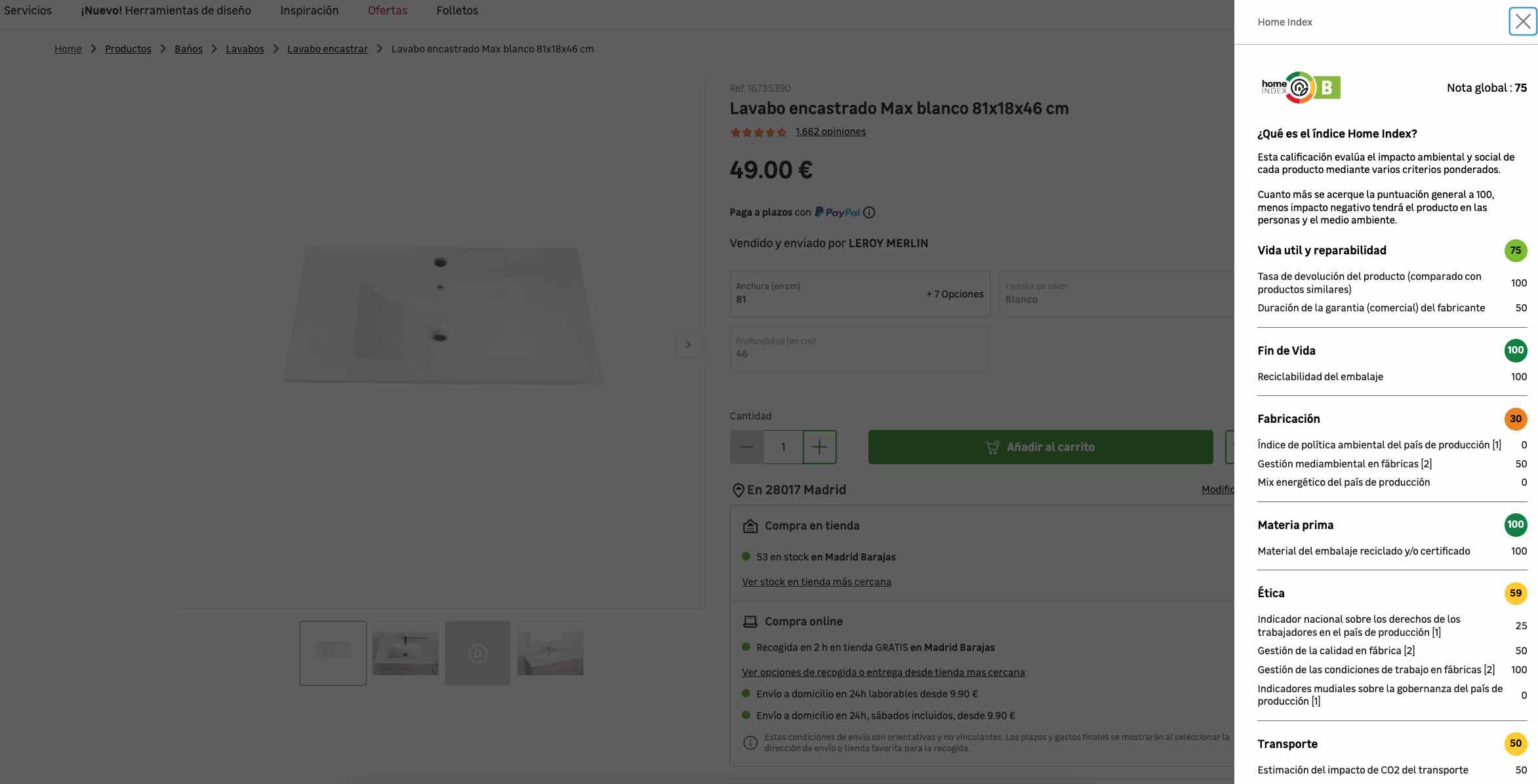Image resolution: width=1538 pixels, height=784 pixels.
Task: Click the 49.00 € price
Action: coord(771,170)
